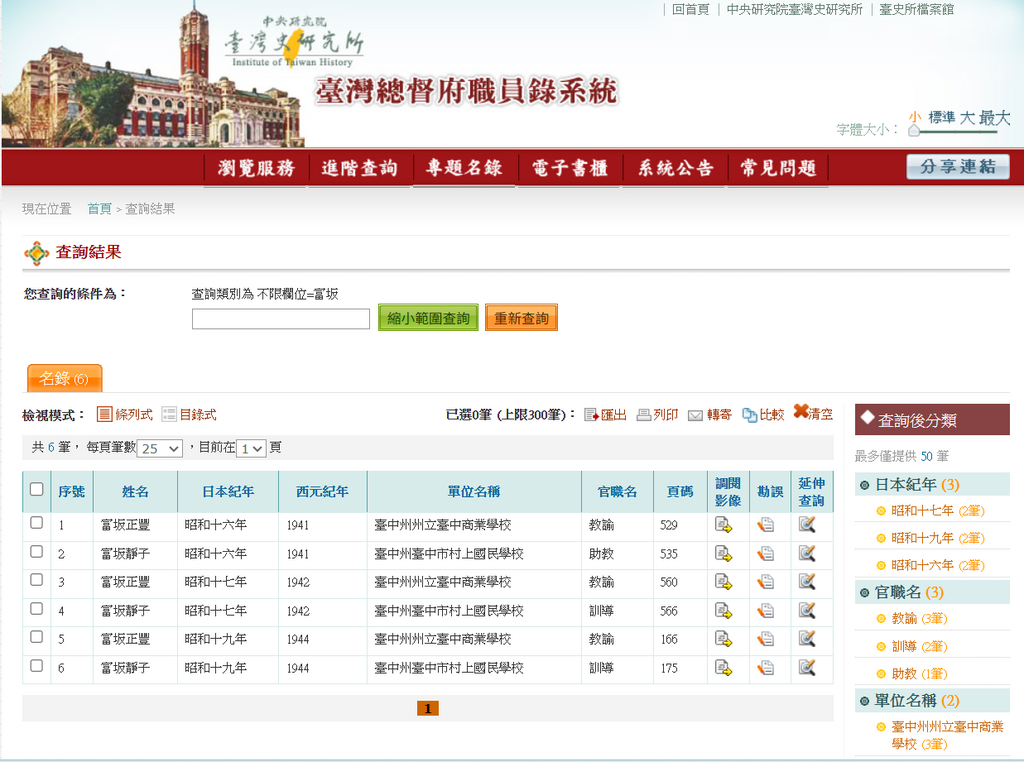The width and height of the screenshot is (1024, 762).
Task: Open the 電子書櫃 menu
Action: [569, 168]
